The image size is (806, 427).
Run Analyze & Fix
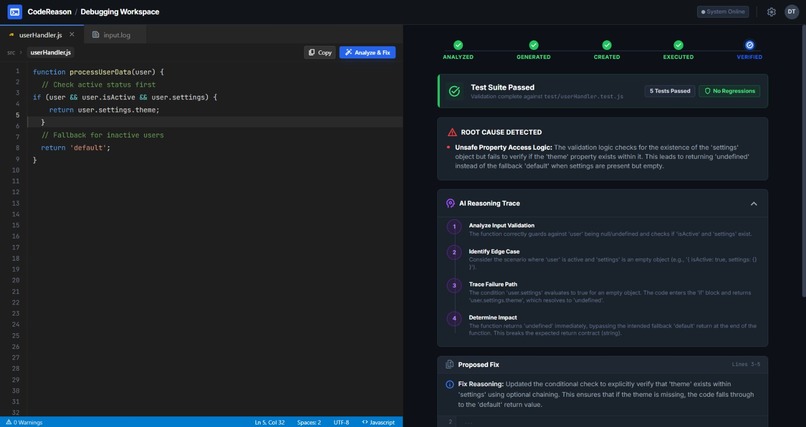pyautogui.click(x=368, y=52)
